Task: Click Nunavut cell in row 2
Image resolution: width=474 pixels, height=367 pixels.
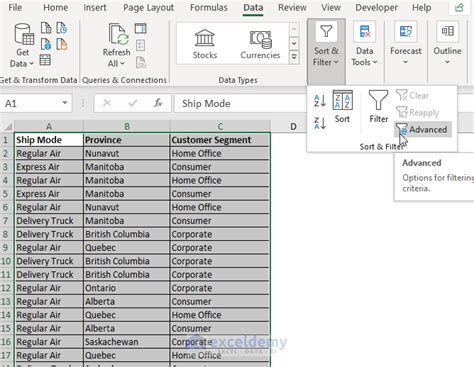Action: coord(127,153)
